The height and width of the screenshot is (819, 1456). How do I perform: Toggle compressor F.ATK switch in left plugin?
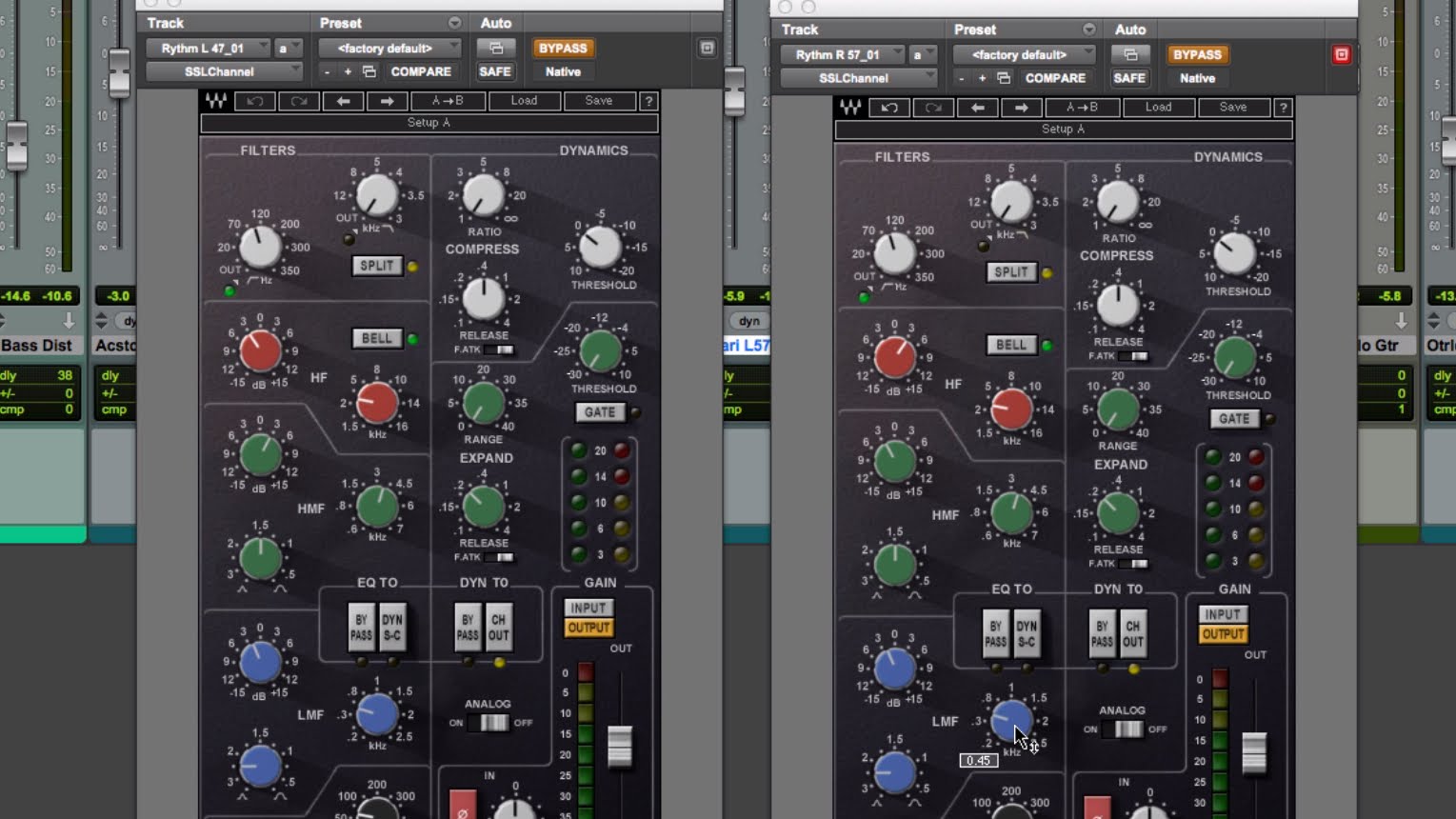coord(497,350)
